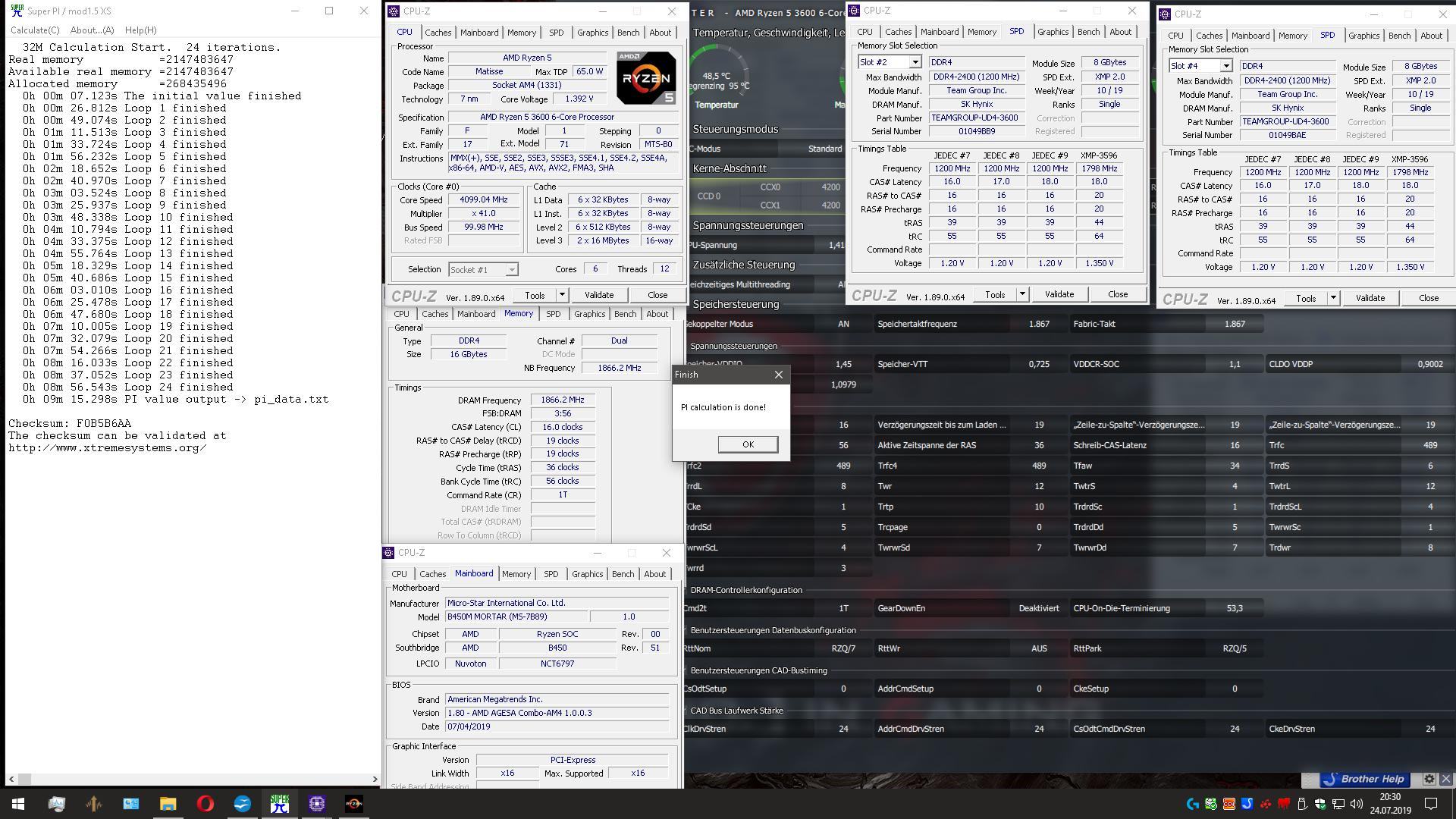Open the Ryzen Master taskbar icon
This screenshot has width=1456, height=819.
354,804
